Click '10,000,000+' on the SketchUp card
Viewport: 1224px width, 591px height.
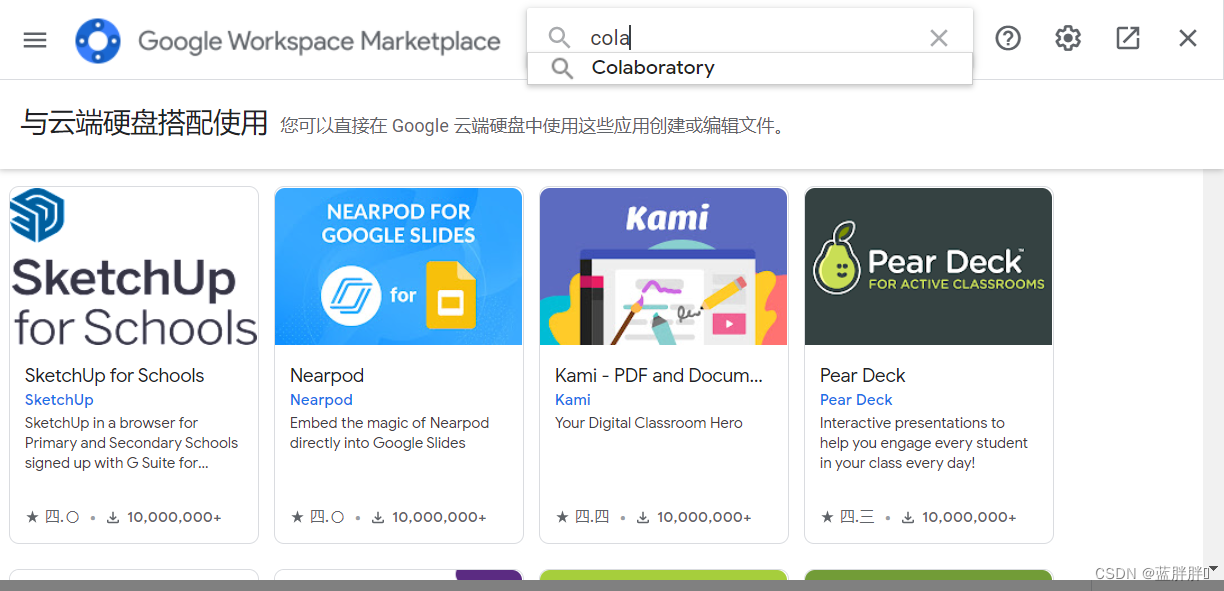[174, 518]
